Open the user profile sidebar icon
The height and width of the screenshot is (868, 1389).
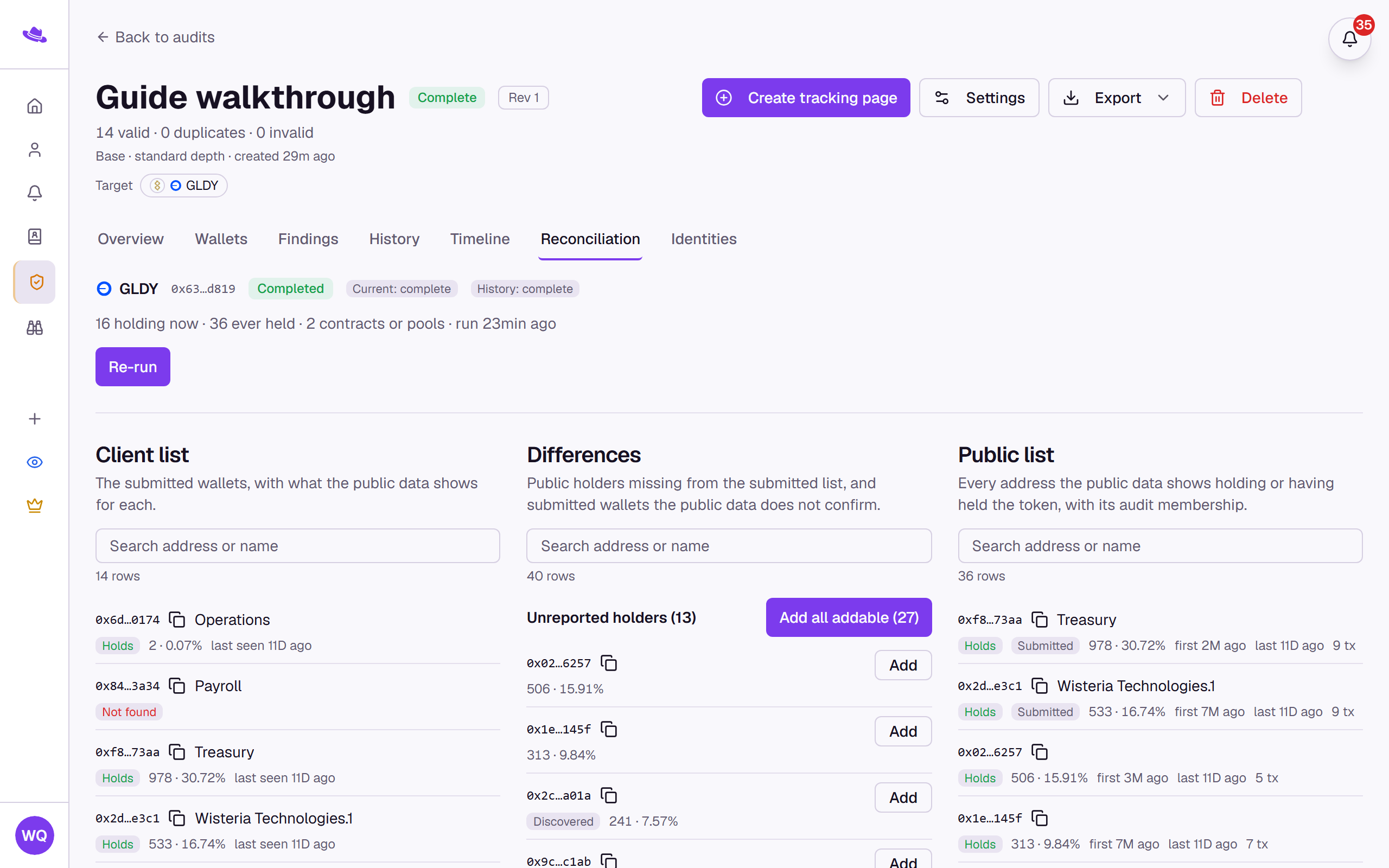(x=34, y=150)
